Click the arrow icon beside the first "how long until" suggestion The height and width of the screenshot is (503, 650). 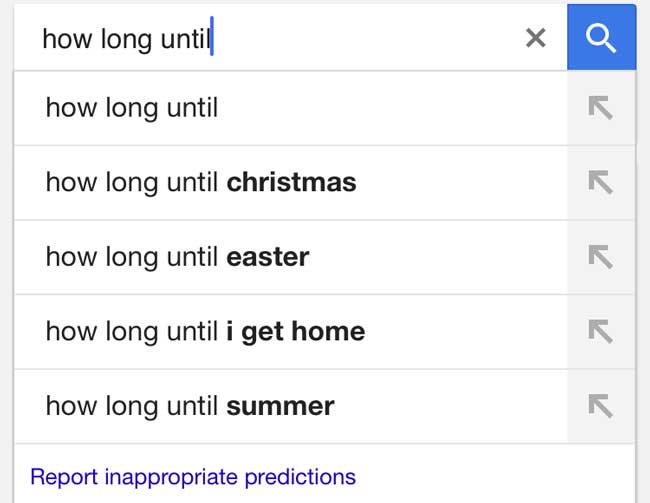coord(600,108)
